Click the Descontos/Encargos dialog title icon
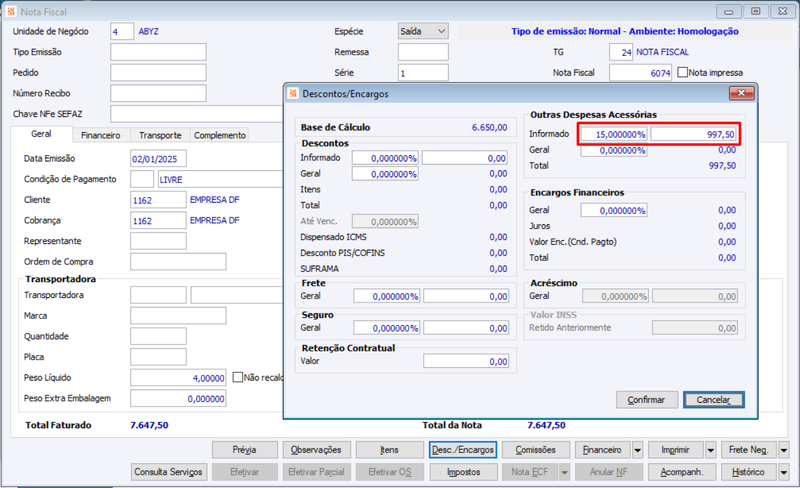 point(293,93)
